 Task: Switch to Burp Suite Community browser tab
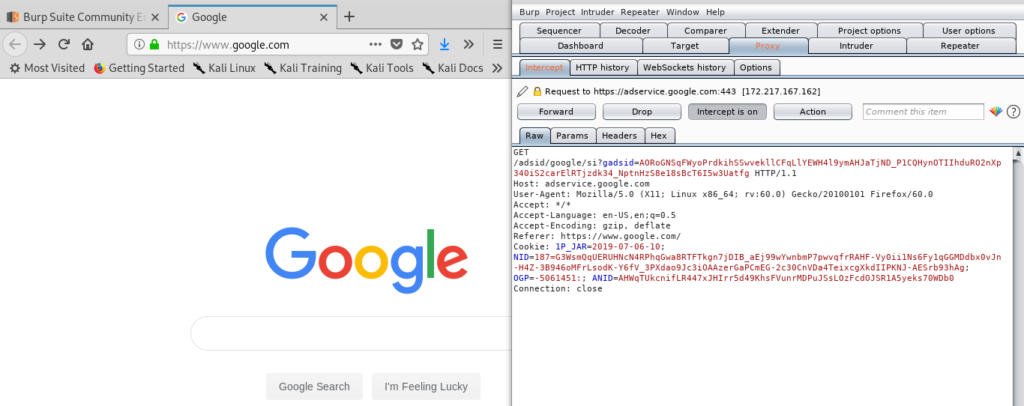(x=84, y=17)
